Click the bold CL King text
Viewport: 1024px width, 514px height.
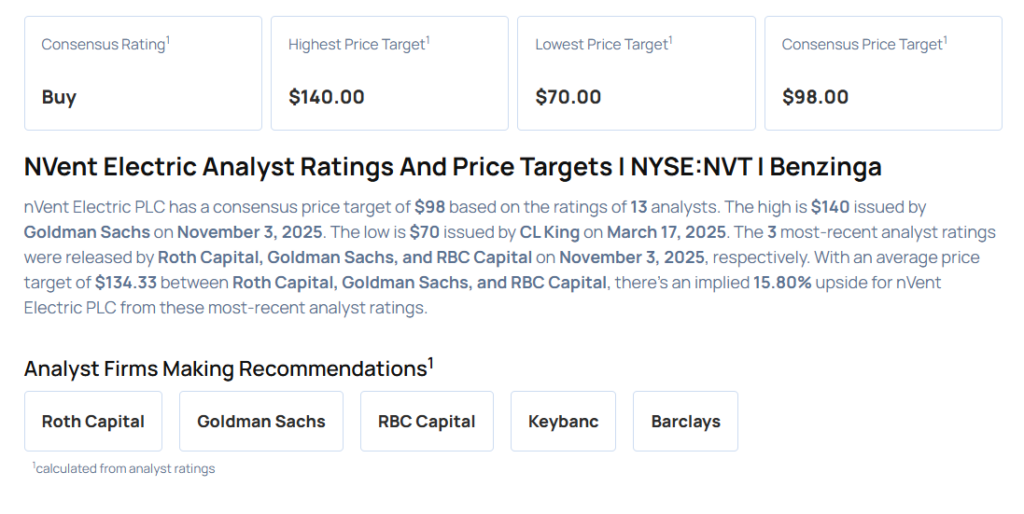(549, 232)
